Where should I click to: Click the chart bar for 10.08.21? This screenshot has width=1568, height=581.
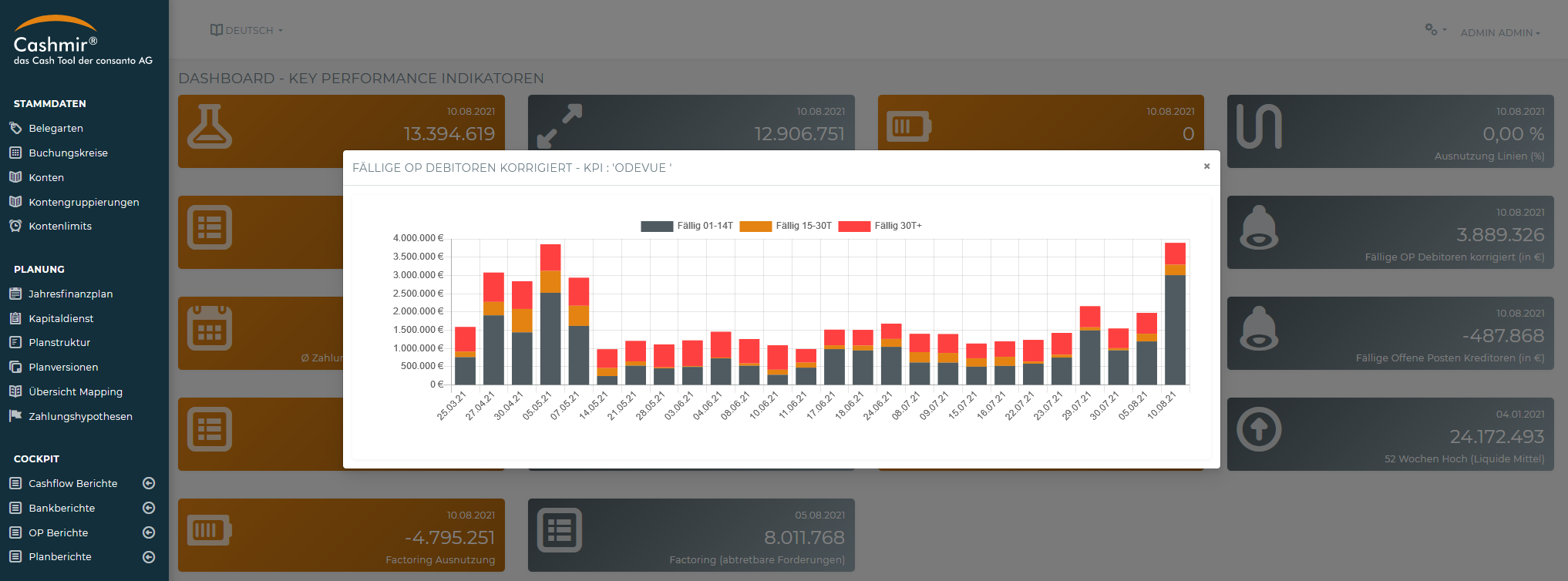click(1175, 314)
